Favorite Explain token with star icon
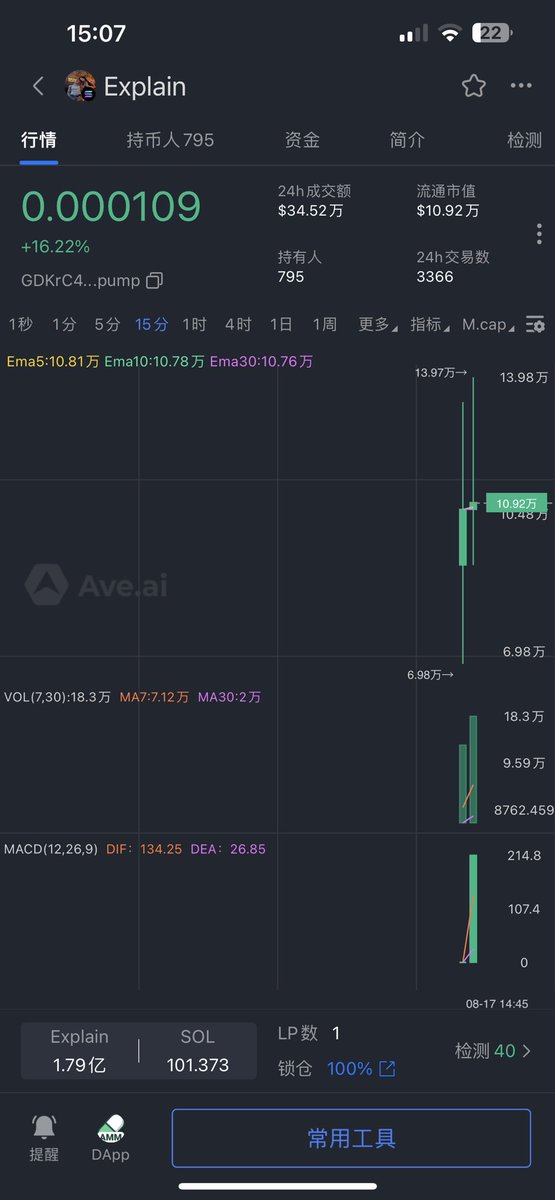555x1200 pixels. click(x=474, y=86)
